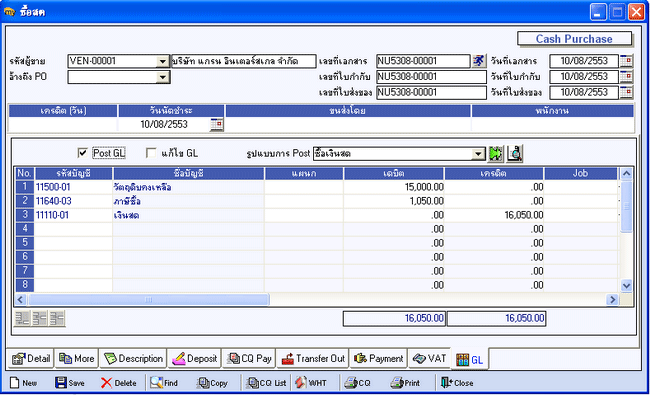Open the Description tab
The image size is (650, 395).
(133, 359)
